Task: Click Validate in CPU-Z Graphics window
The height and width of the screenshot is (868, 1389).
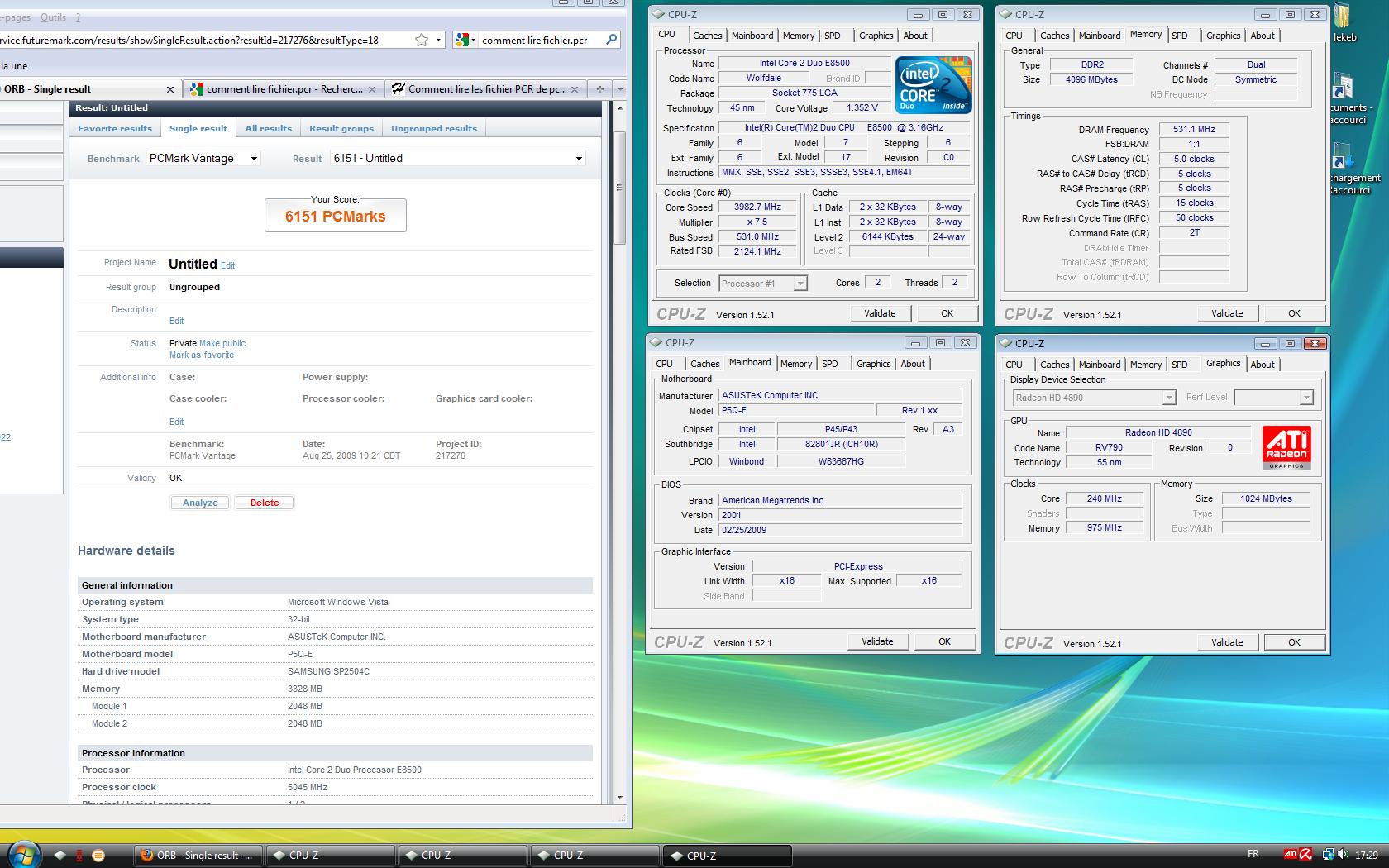Action: tap(1227, 642)
